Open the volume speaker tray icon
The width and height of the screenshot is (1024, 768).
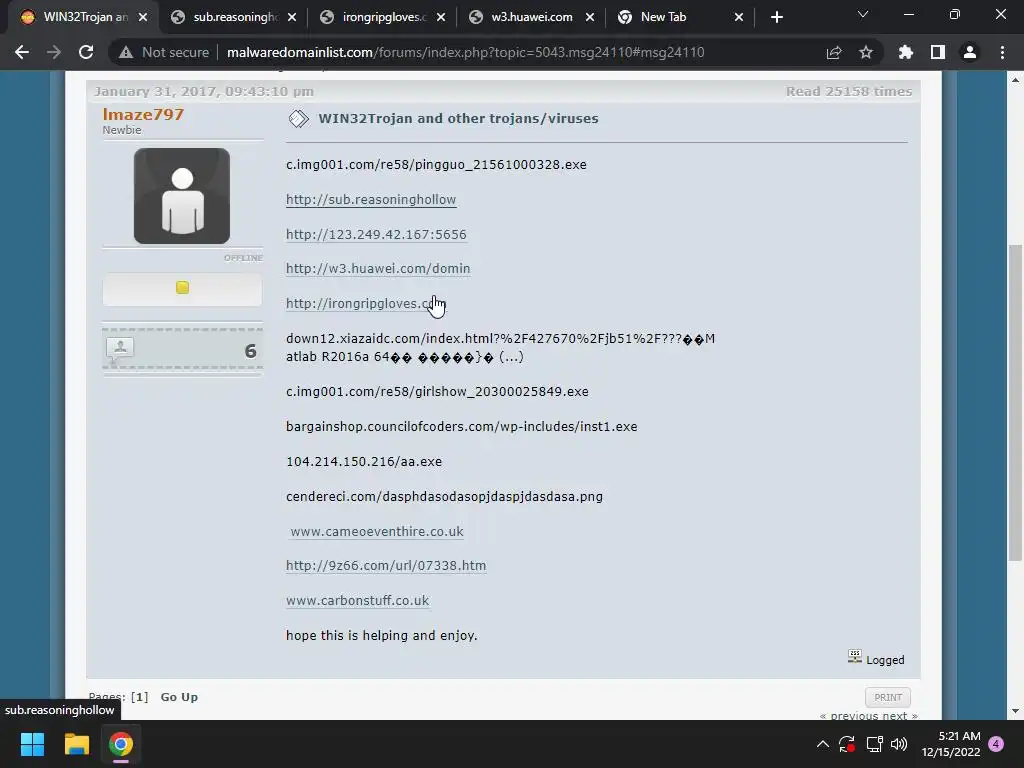point(899,744)
